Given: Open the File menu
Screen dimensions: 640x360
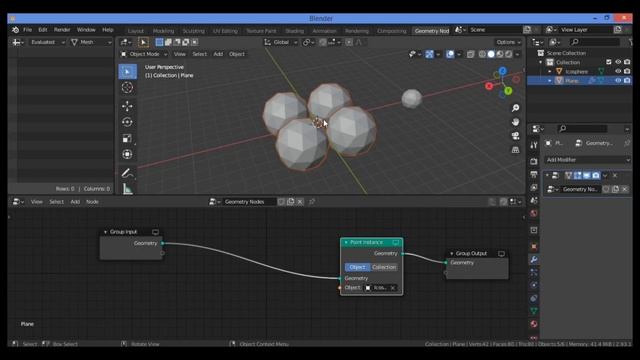Looking at the screenshot, I should click(27, 30).
